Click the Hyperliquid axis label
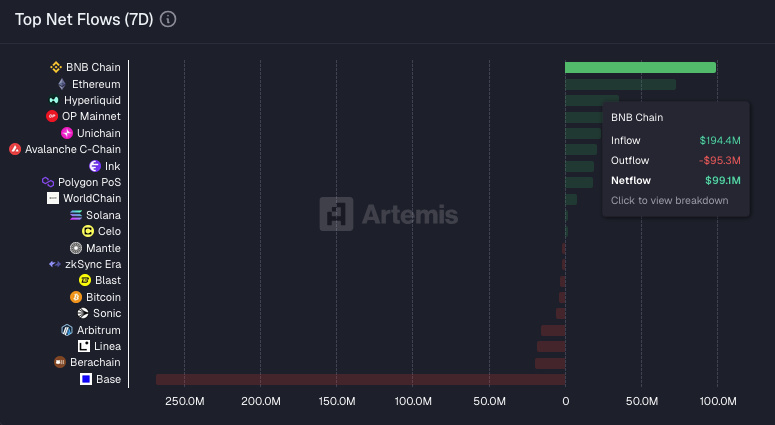This screenshot has width=775, height=425. pos(92,100)
